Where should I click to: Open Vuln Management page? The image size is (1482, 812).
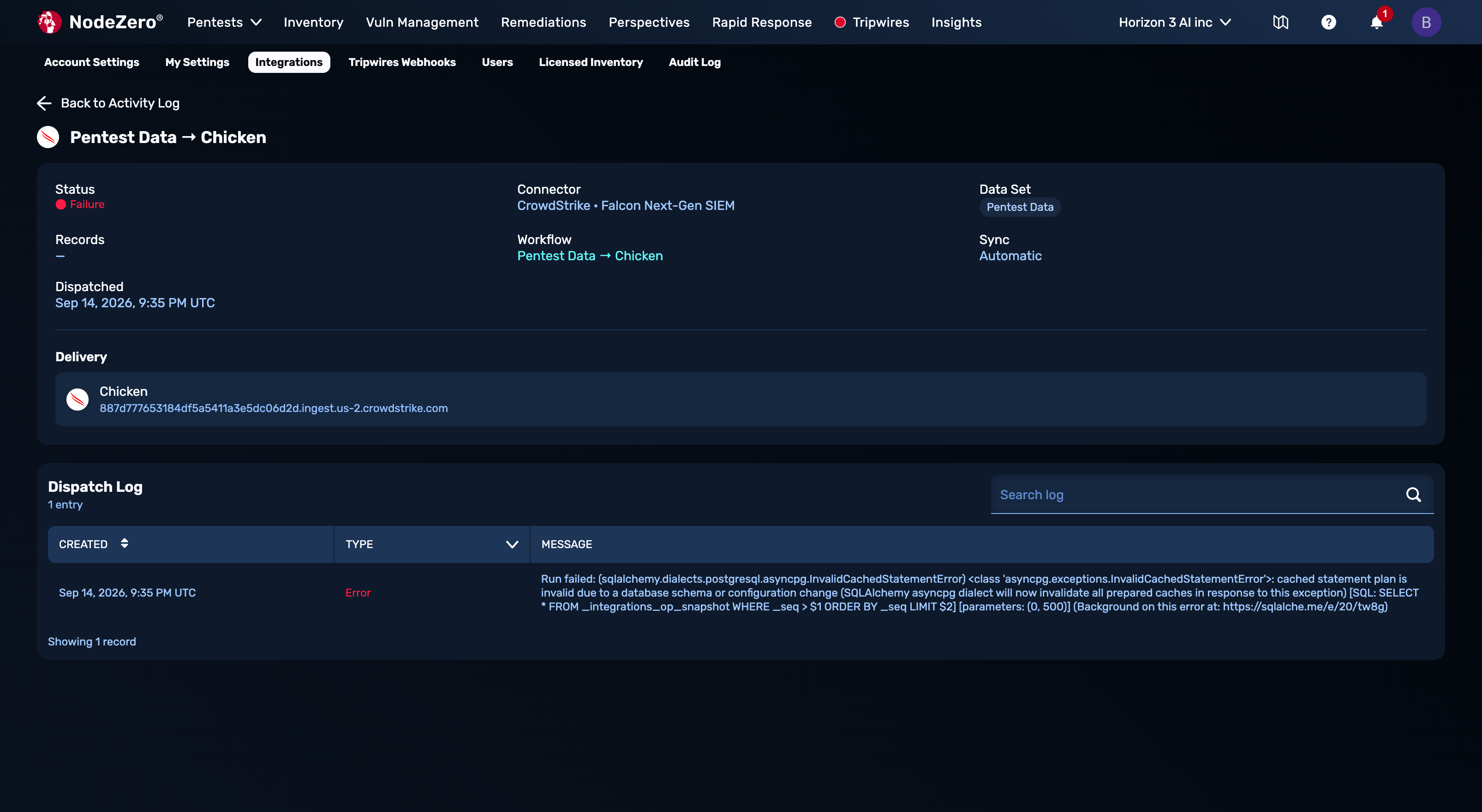422,23
